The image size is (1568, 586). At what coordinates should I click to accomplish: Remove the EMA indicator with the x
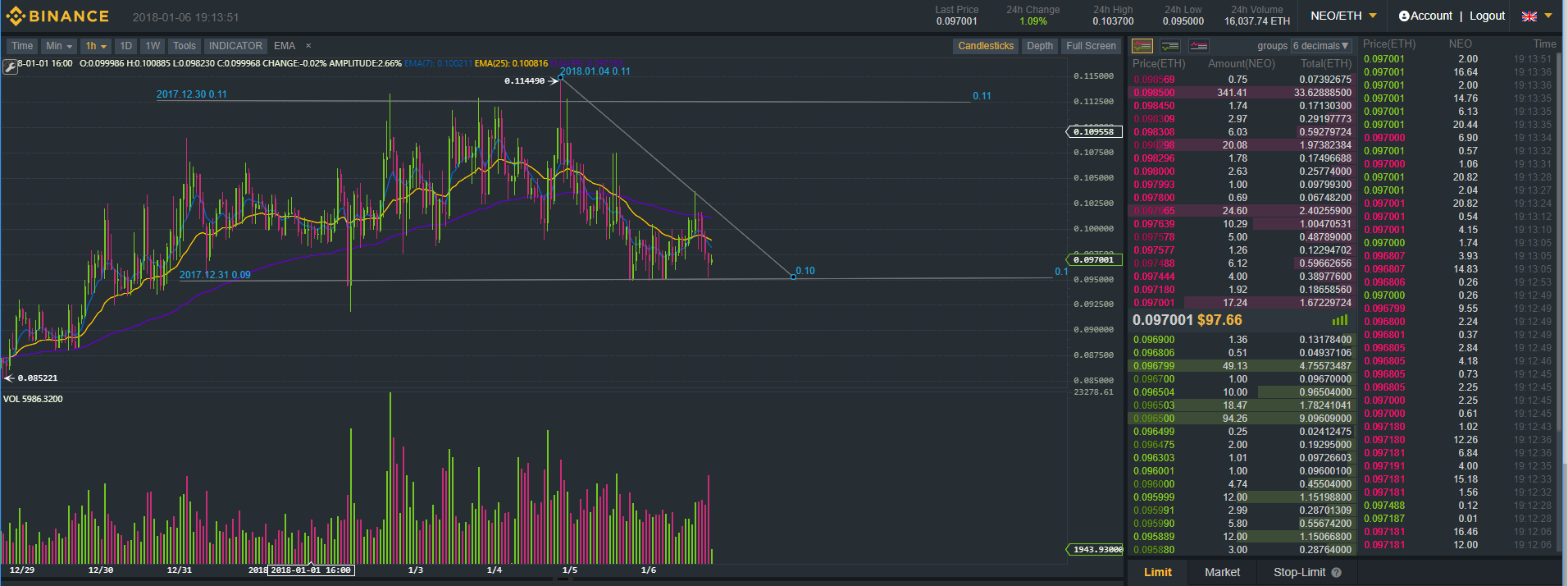(x=308, y=46)
